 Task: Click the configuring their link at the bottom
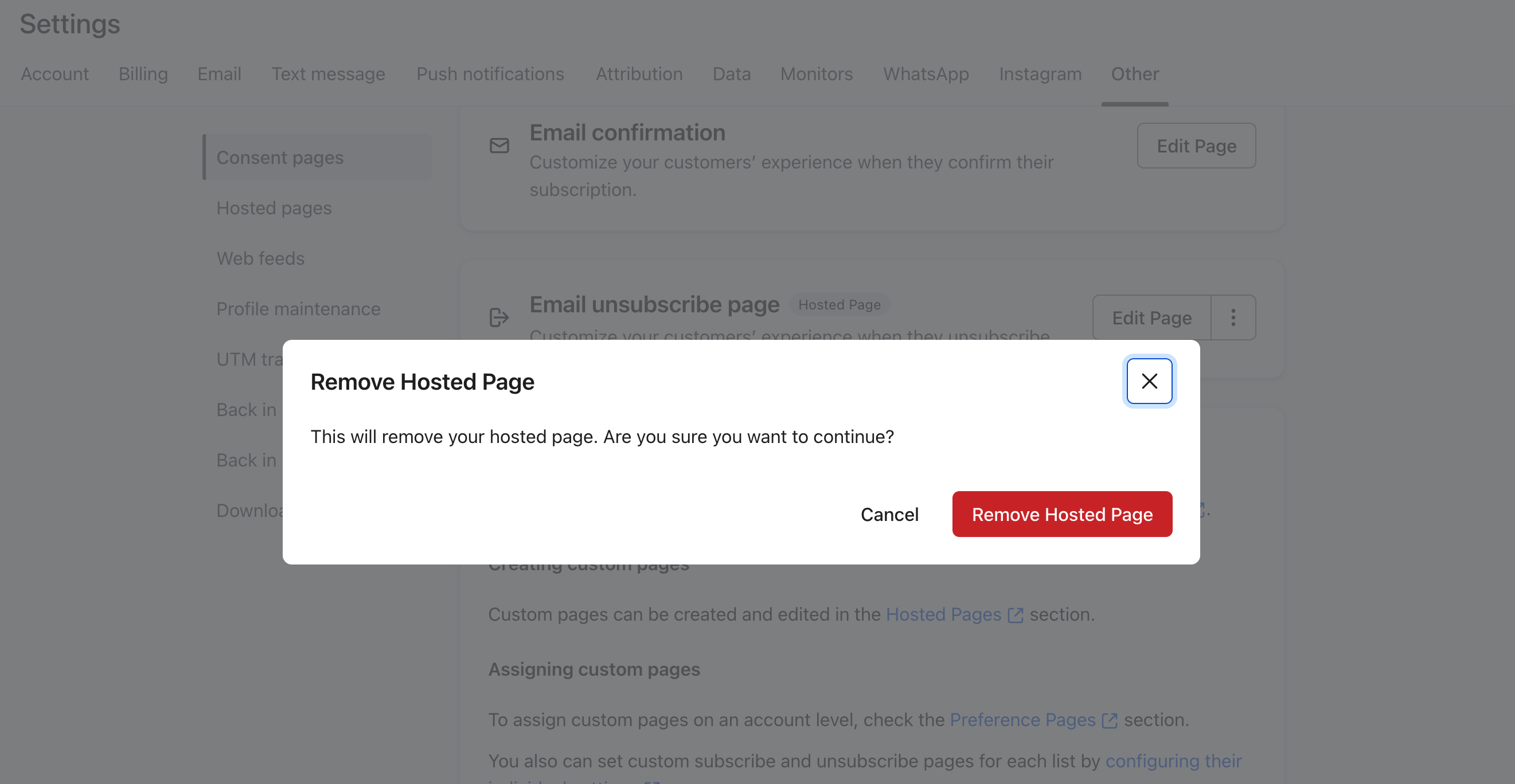tap(1173, 761)
